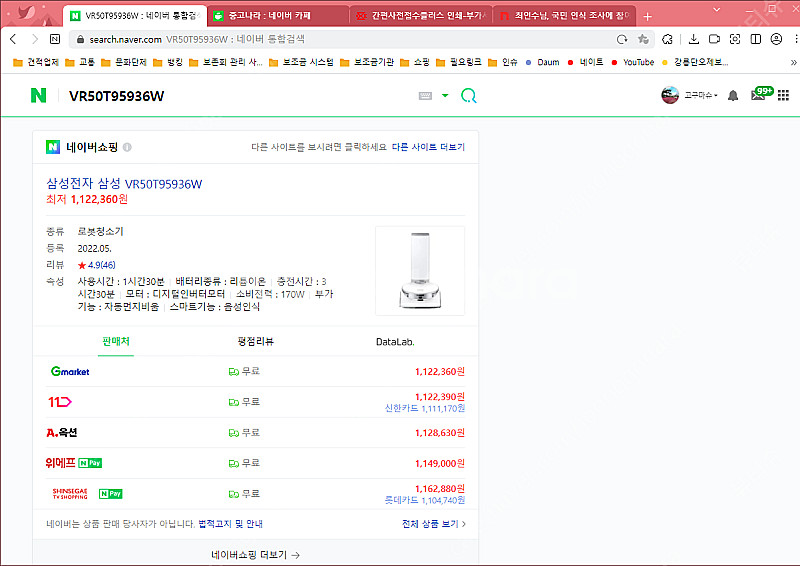
Task: Open the on-screen keyboard icon in search bar
Action: (425, 96)
